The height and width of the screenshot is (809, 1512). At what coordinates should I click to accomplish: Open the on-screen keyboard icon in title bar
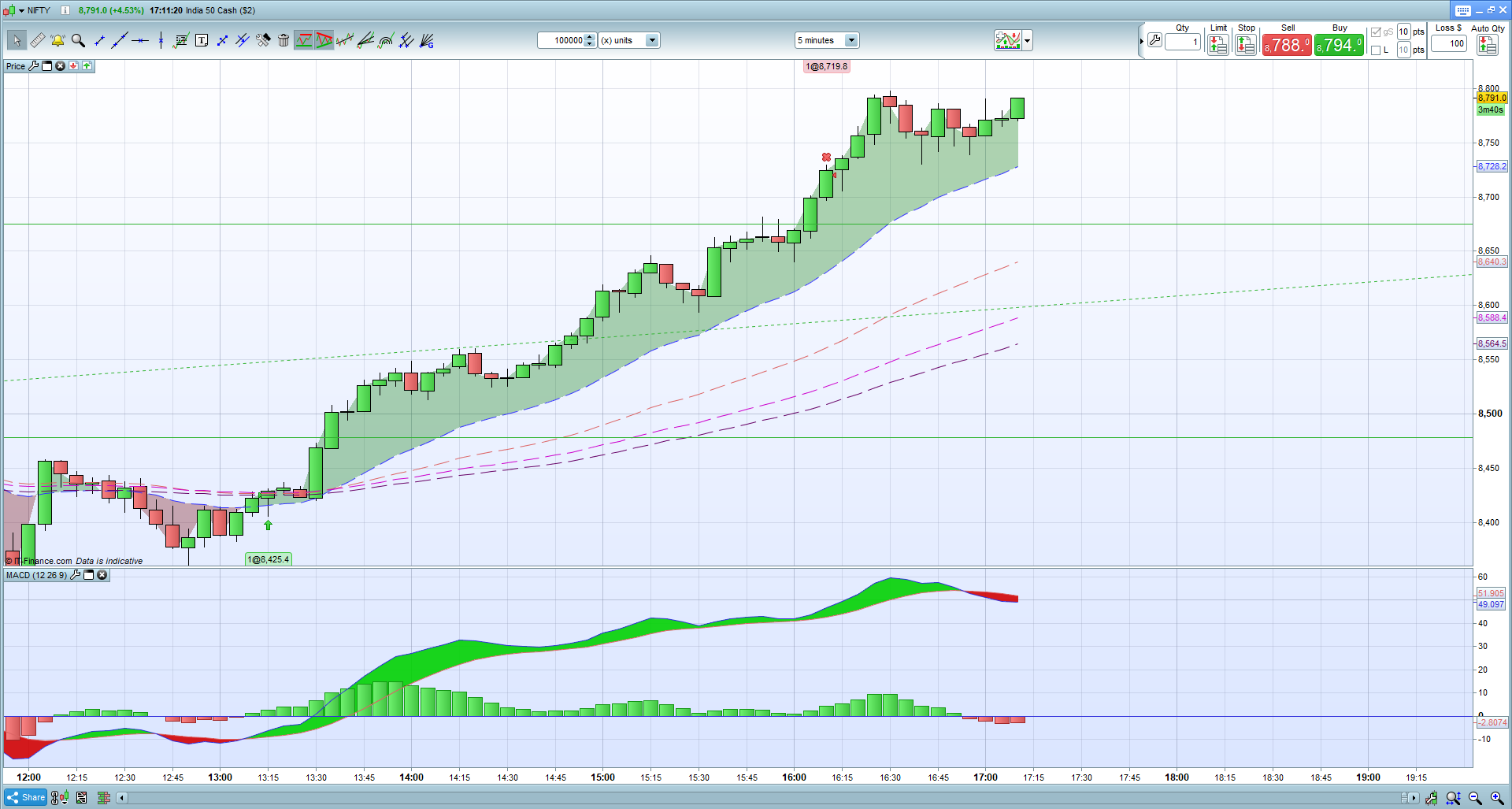pos(1462,10)
